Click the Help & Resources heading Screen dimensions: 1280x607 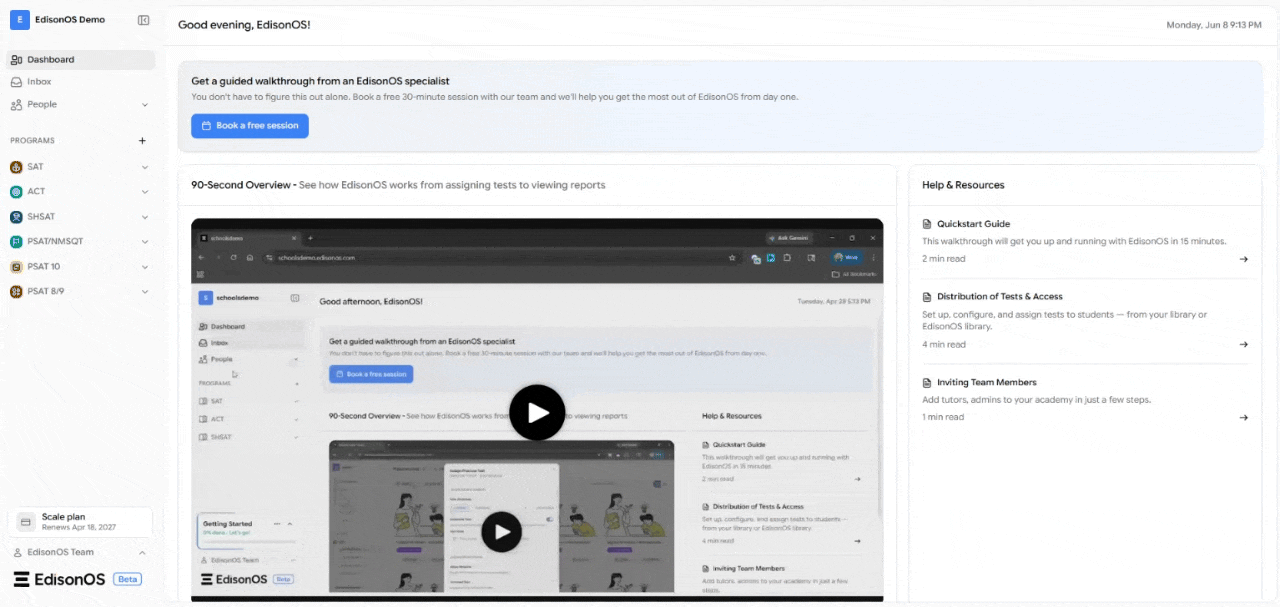(963, 185)
